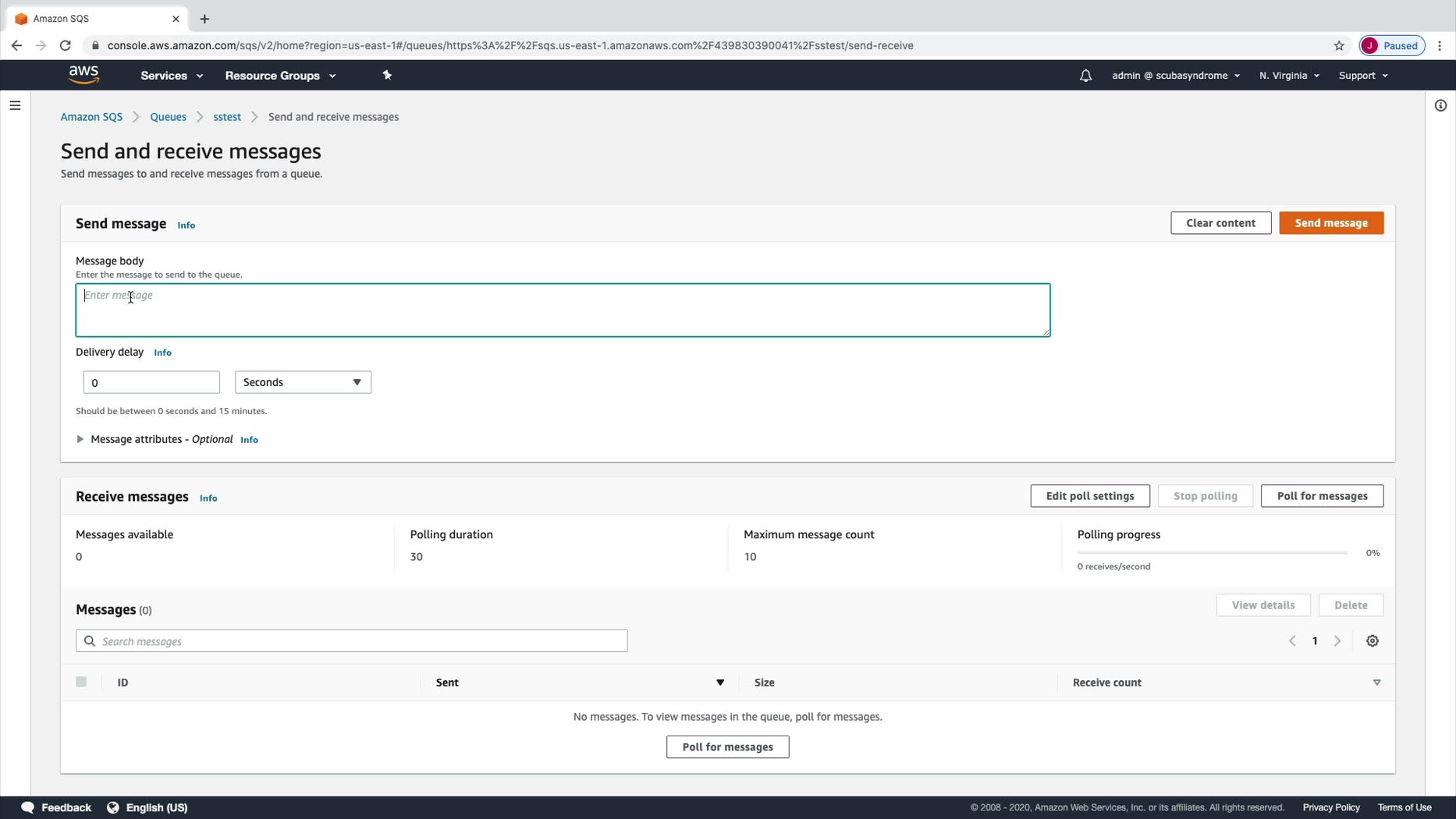This screenshot has height=819, width=1456.
Task: Open the notifications bell
Action: click(1085, 76)
